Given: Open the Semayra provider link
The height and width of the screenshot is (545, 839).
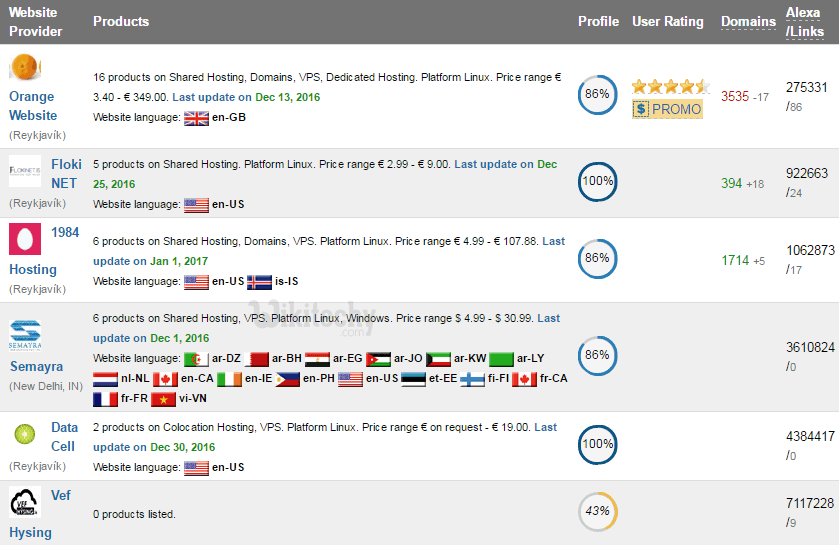Looking at the screenshot, I should click(x=36, y=367).
